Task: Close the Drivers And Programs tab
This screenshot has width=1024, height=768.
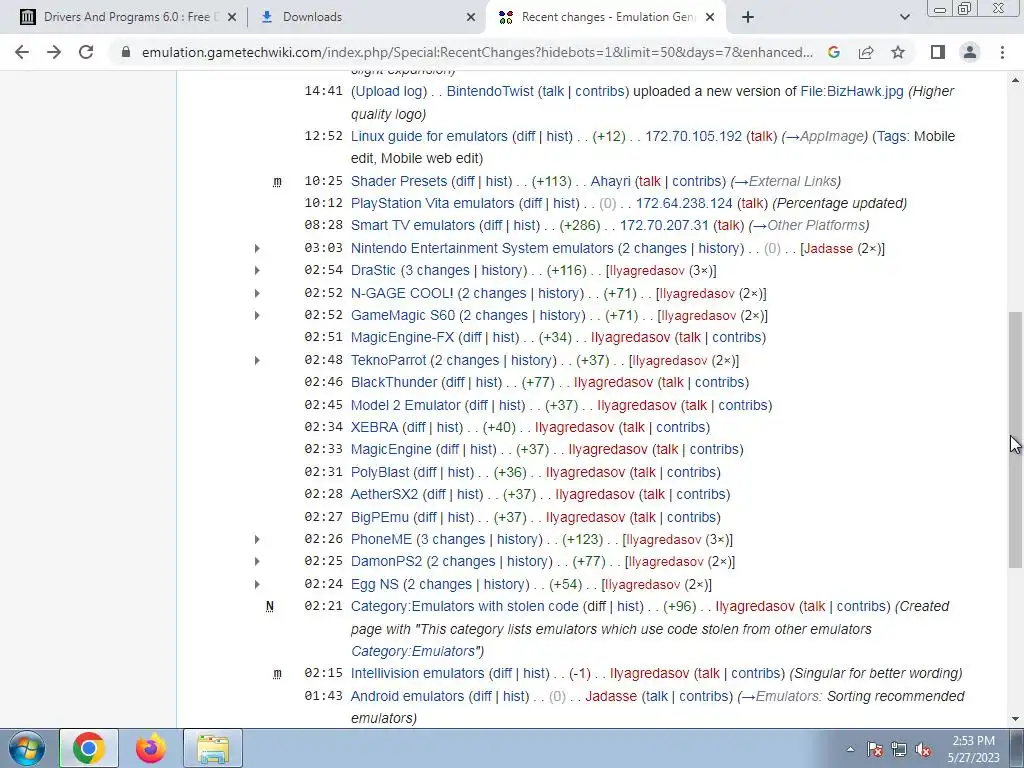Action: 231,17
